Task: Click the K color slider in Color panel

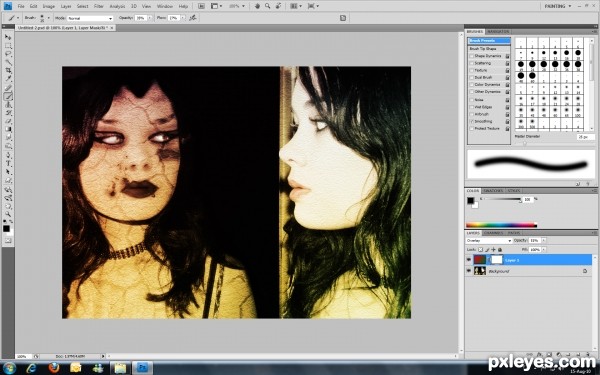Action: pyautogui.click(x=502, y=199)
